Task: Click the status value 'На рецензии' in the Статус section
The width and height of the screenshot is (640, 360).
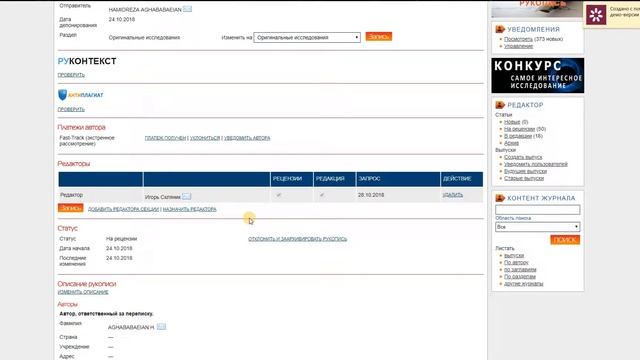Action: tap(122, 239)
